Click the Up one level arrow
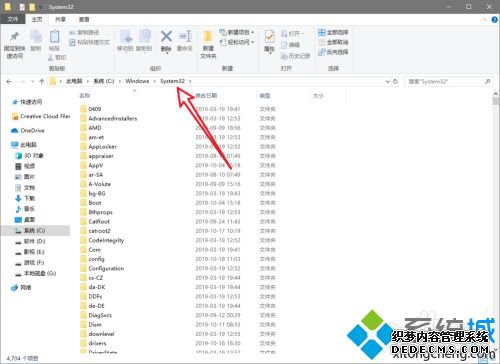Screen dimensions: 500x364 [42, 81]
